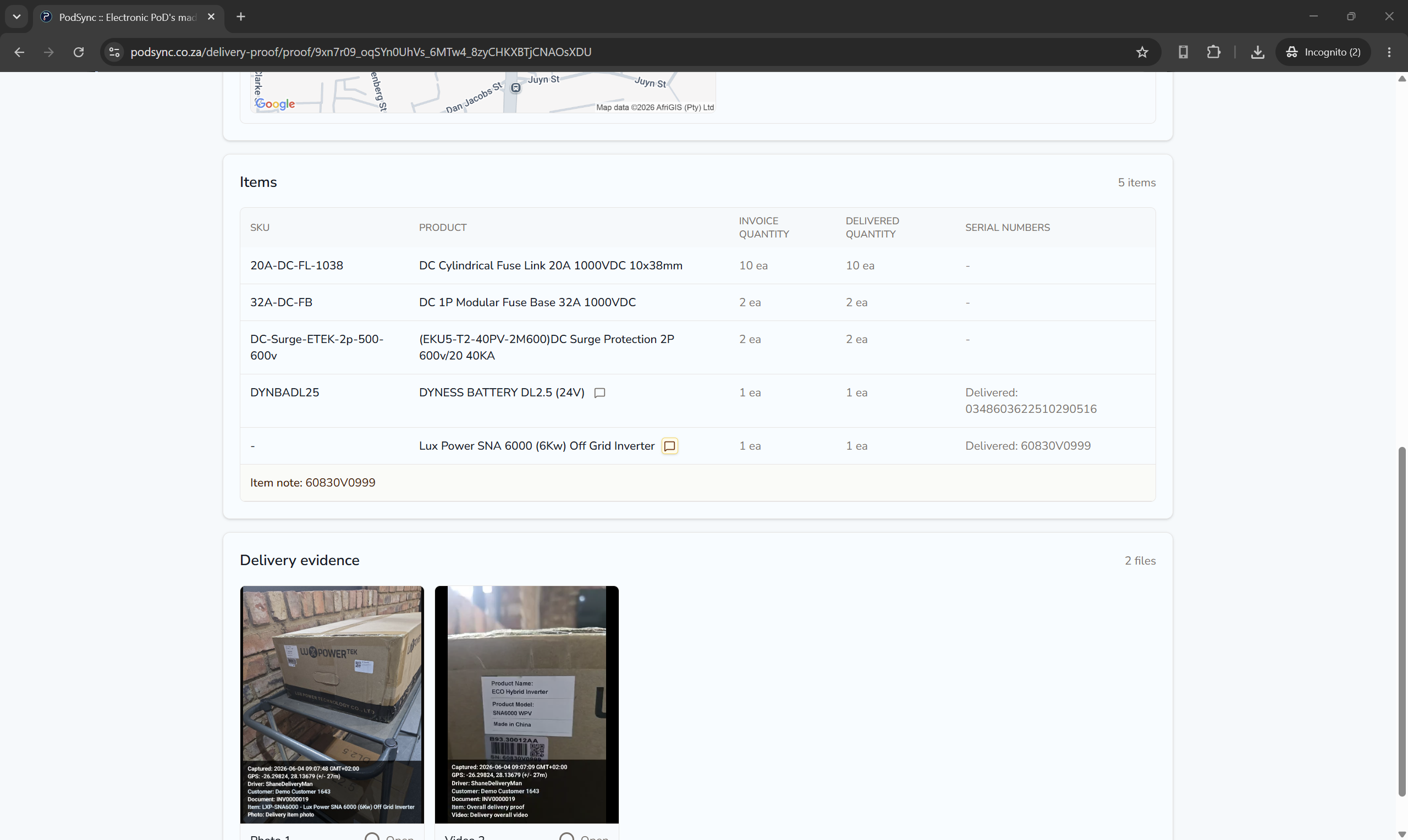The image size is (1408, 840).
Task: Click SKU text 'DYNBADL25'
Action: [x=285, y=393]
